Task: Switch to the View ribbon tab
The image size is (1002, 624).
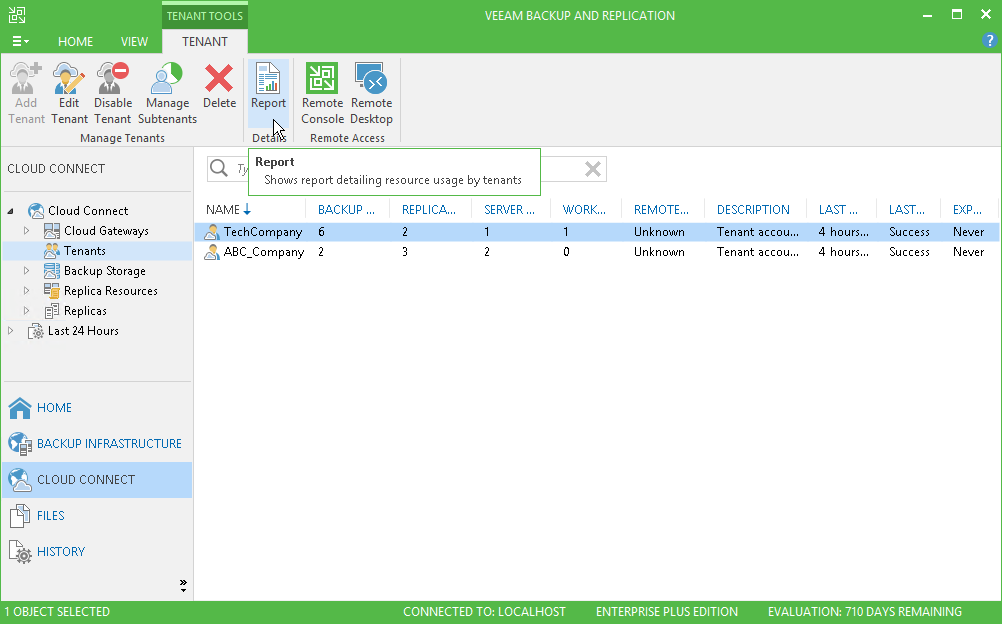Action: tap(134, 42)
